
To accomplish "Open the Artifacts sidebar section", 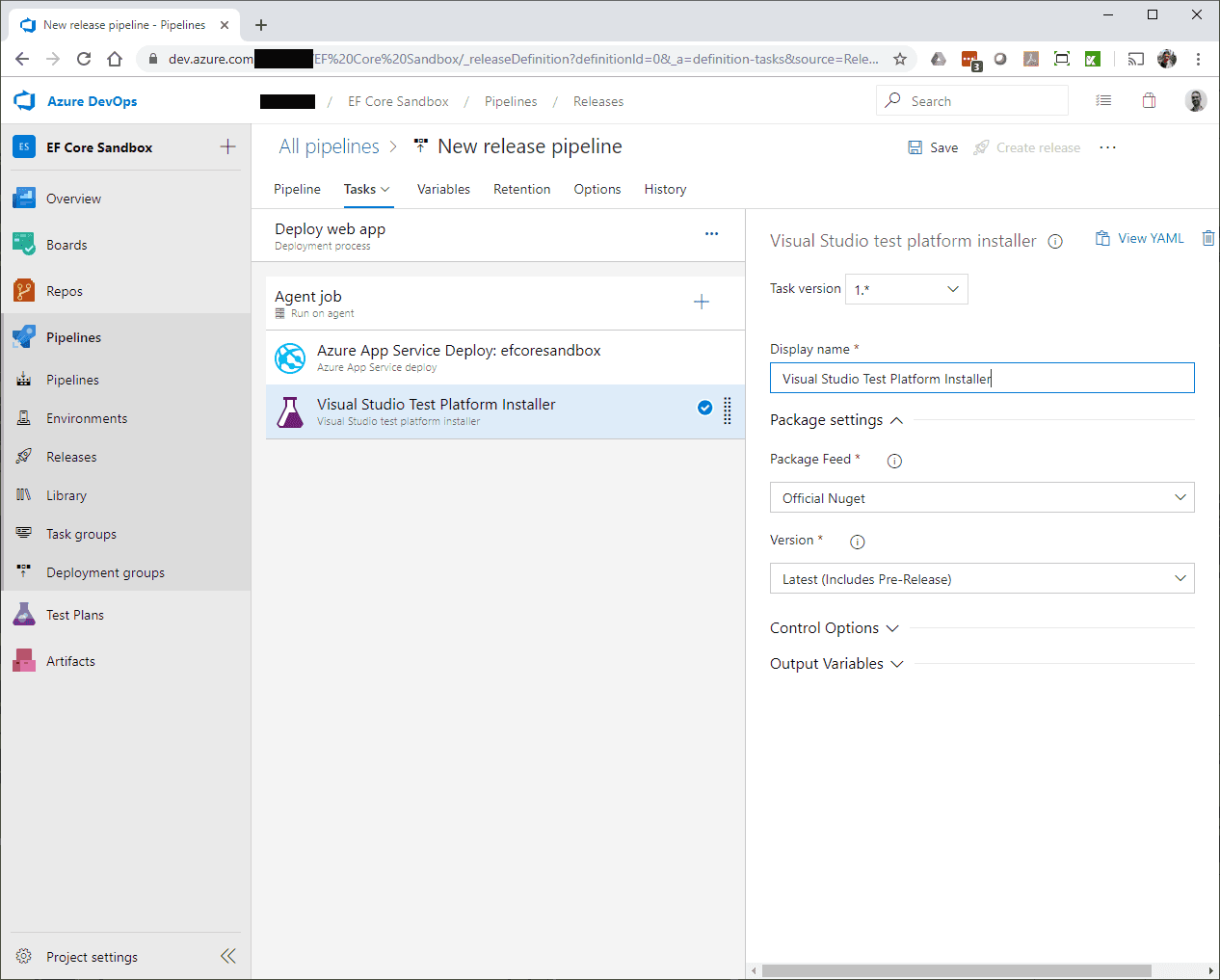I will coord(70,661).
